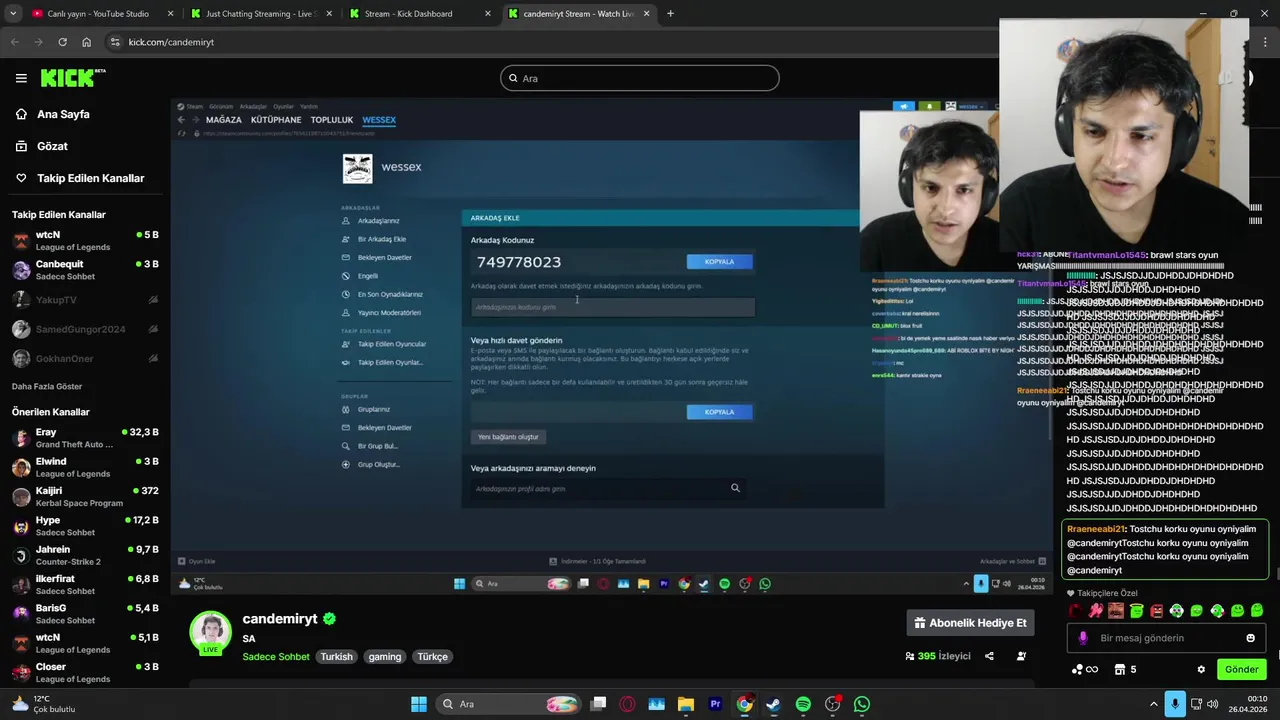
Task: Click KÜTÜPHANE in streamed Steam window
Action: [276, 120]
